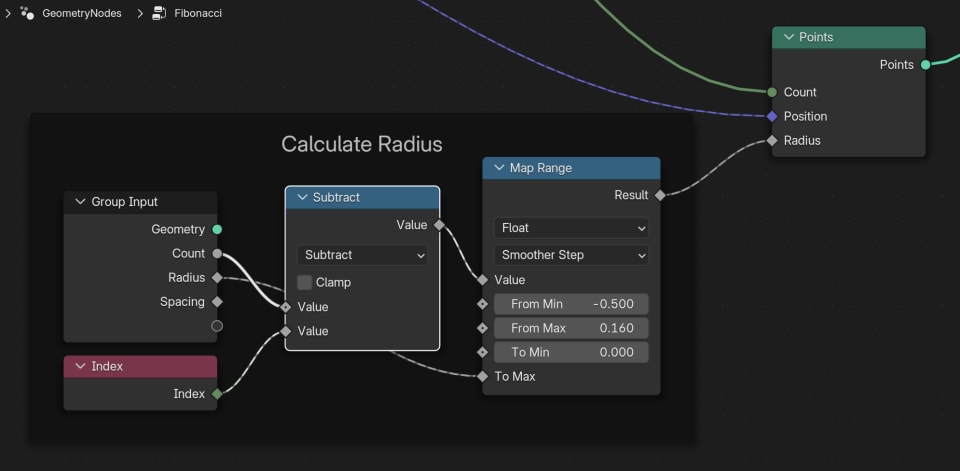Click the From Min value field
This screenshot has width=960, height=471.
(571, 304)
